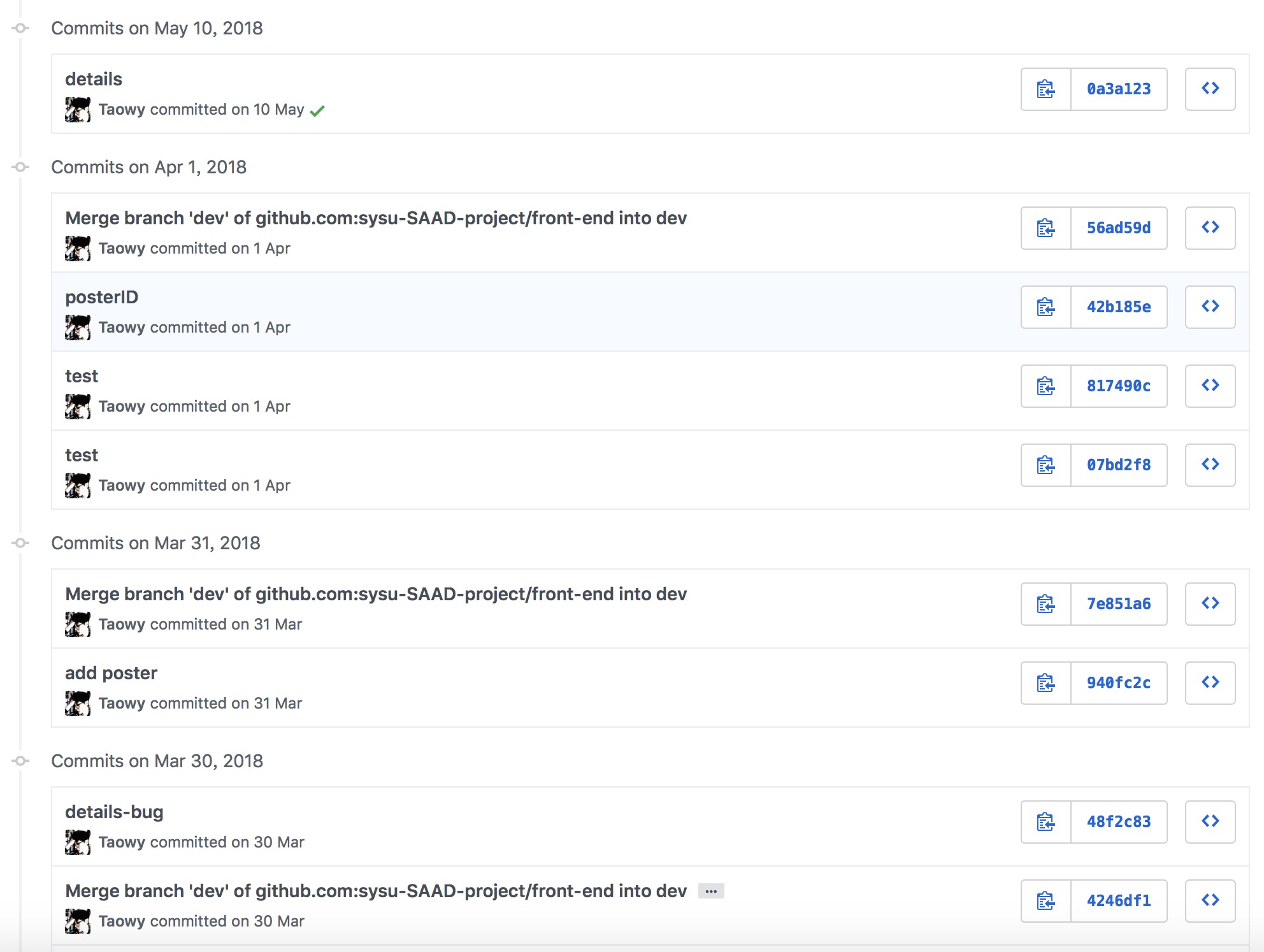1264x952 pixels.
Task: Click Taowy author name on posterID commit
Action: pyautogui.click(x=122, y=328)
